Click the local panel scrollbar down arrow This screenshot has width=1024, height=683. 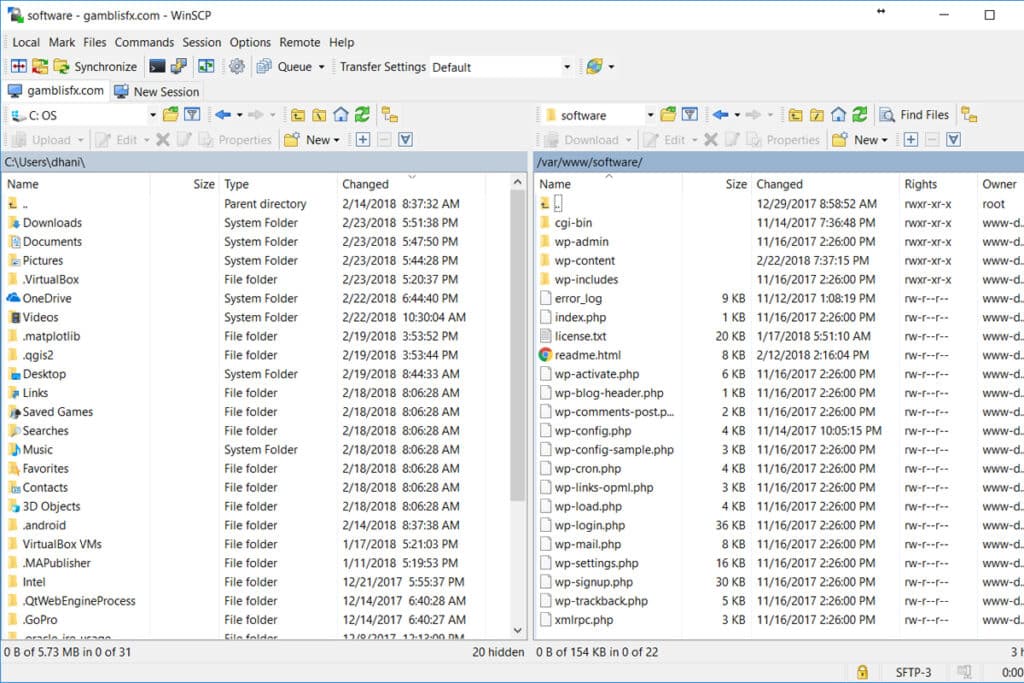pyautogui.click(x=517, y=631)
